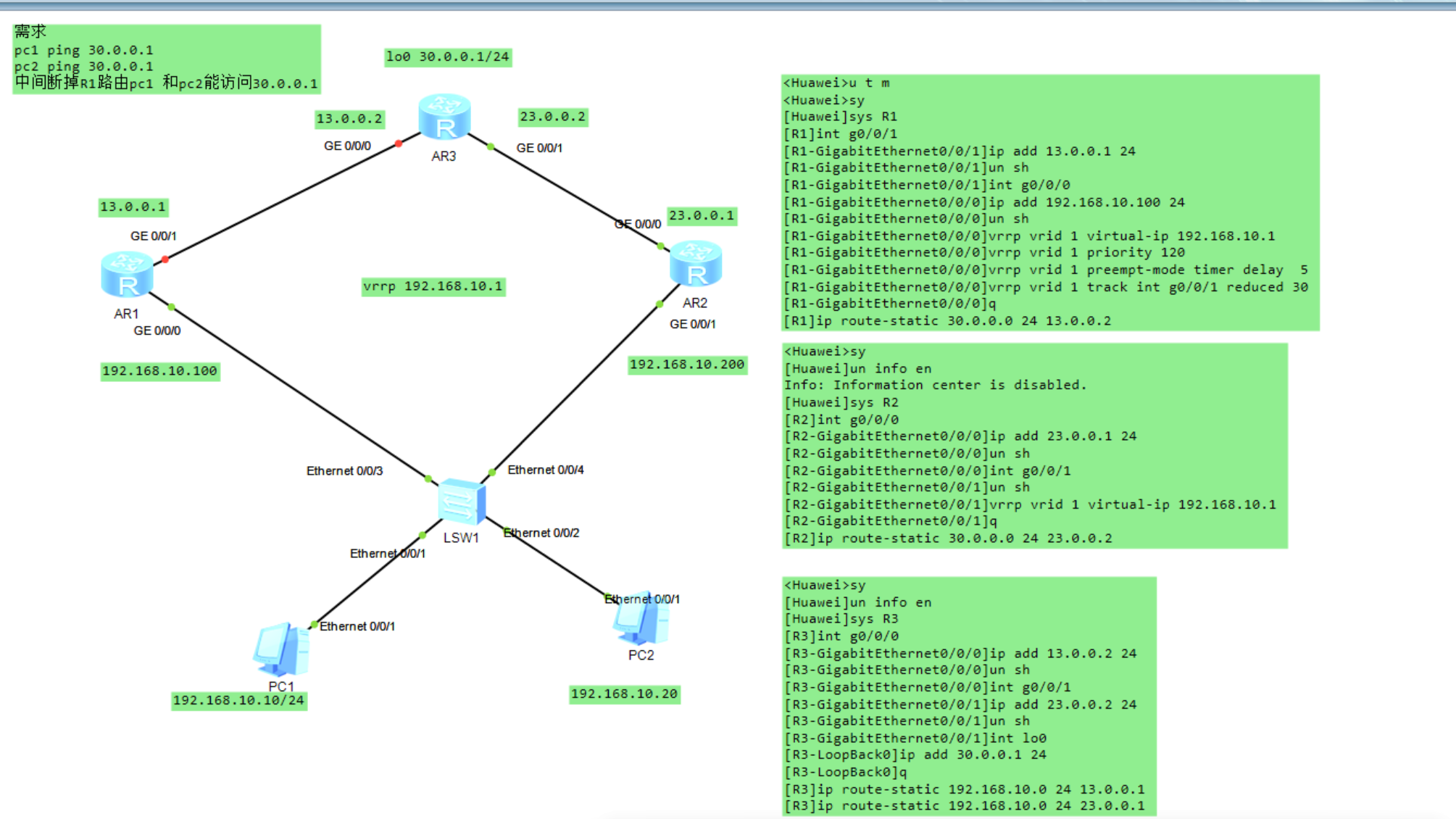Click the '13.0.0.1' address label
Screen dimensions: 1456x819
click(133, 207)
